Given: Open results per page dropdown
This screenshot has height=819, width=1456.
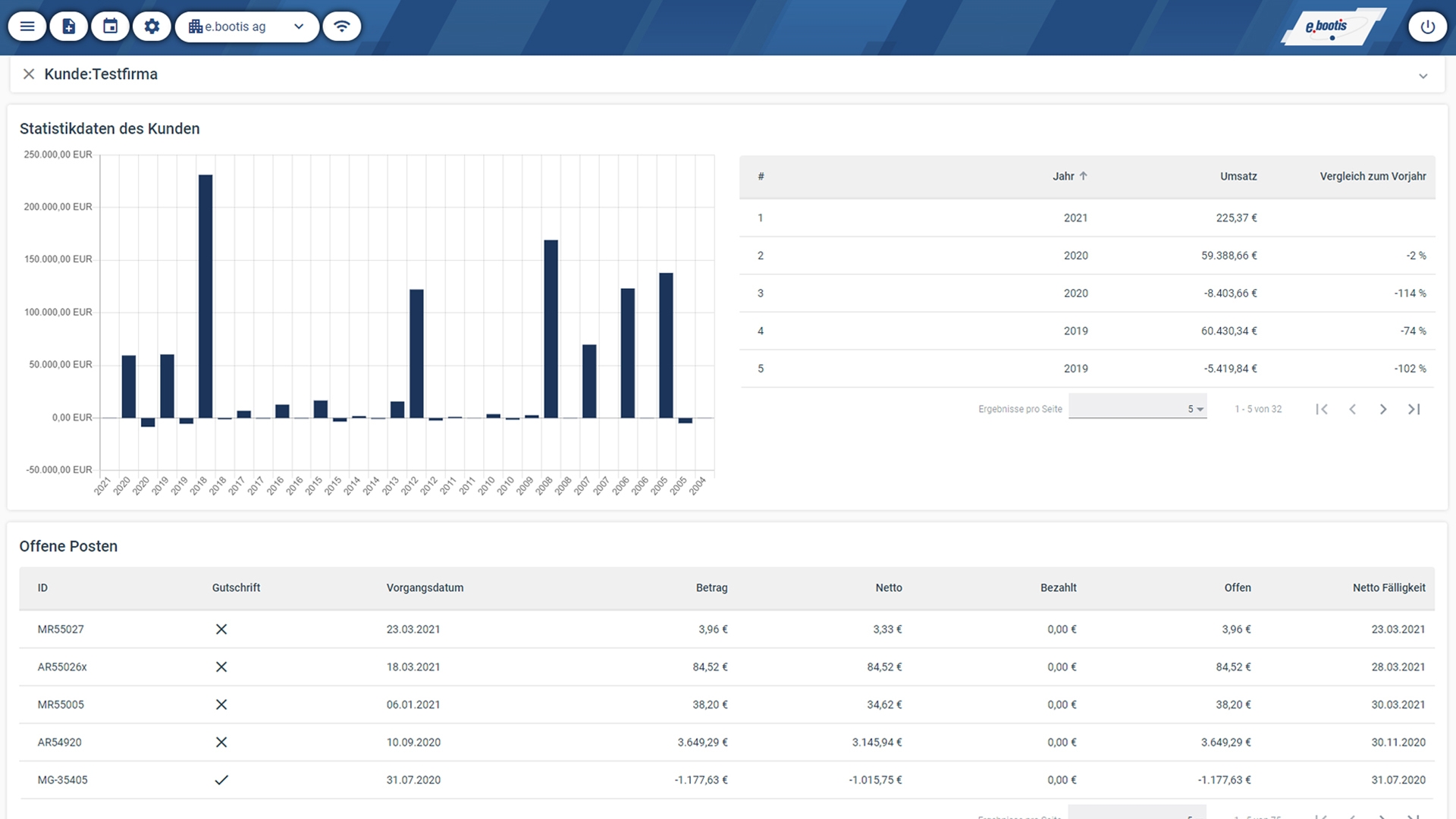Looking at the screenshot, I should coord(1137,409).
